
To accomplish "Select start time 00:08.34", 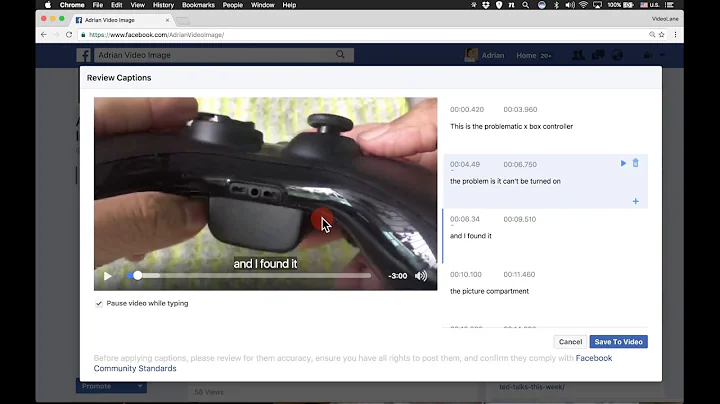I will click(x=465, y=219).
